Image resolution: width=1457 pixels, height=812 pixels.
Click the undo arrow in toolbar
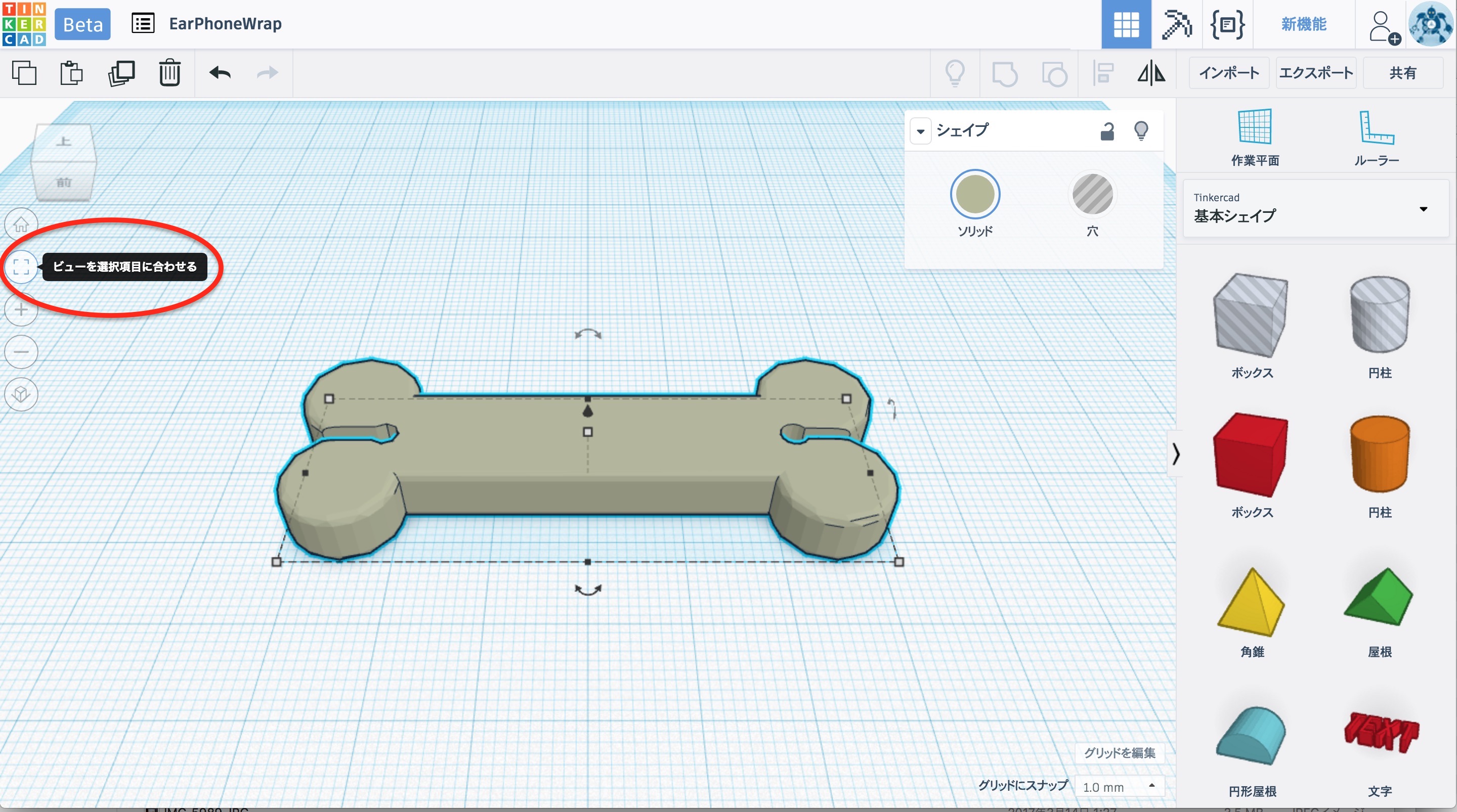coord(220,72)
